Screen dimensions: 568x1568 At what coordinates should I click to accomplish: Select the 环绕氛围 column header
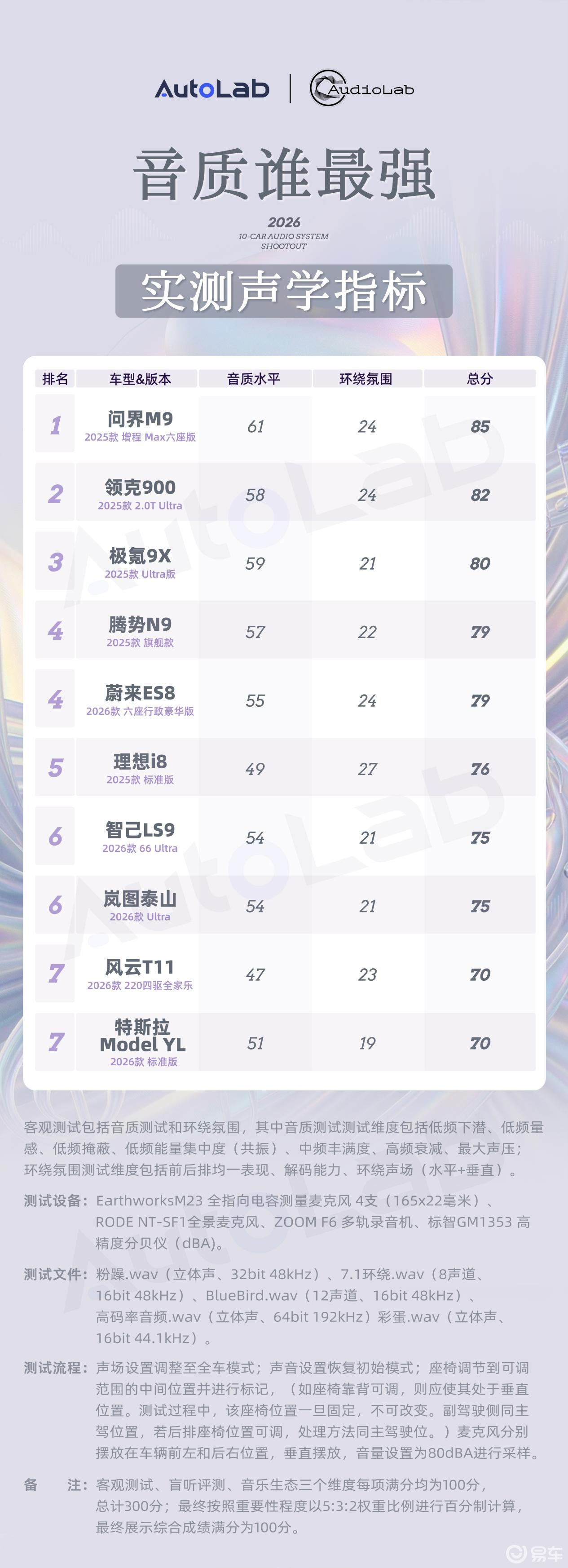(366, 379)
